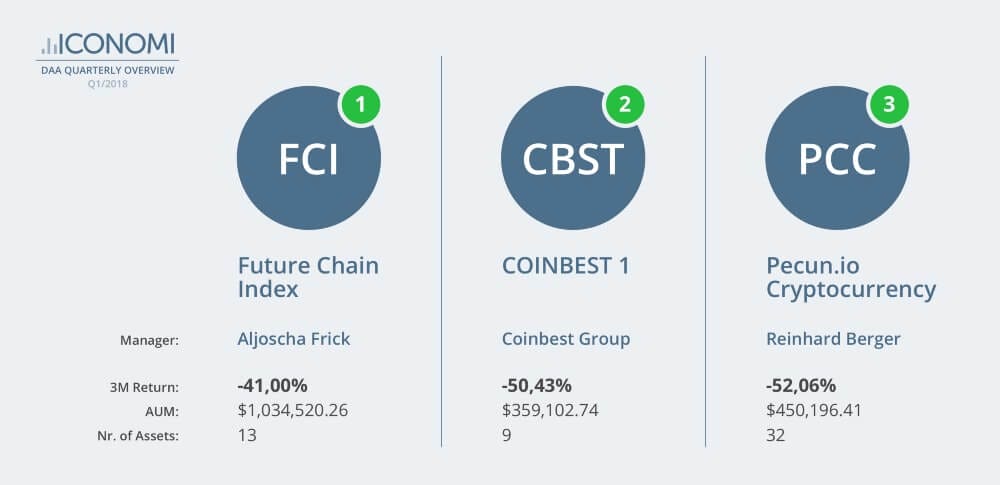This screenshot has height=485, width=1000.
Task: Click the -50,43% return value
Action: pos(537,386)
